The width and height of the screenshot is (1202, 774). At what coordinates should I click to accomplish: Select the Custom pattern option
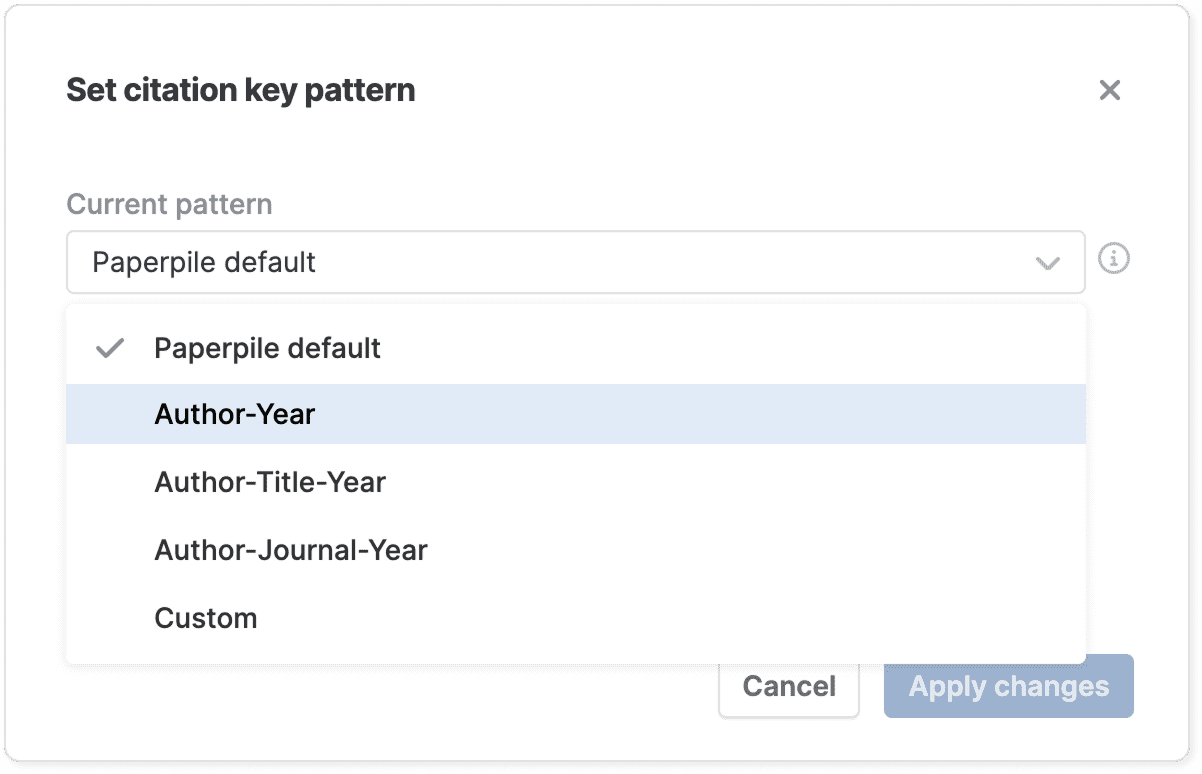pos(206,618)
